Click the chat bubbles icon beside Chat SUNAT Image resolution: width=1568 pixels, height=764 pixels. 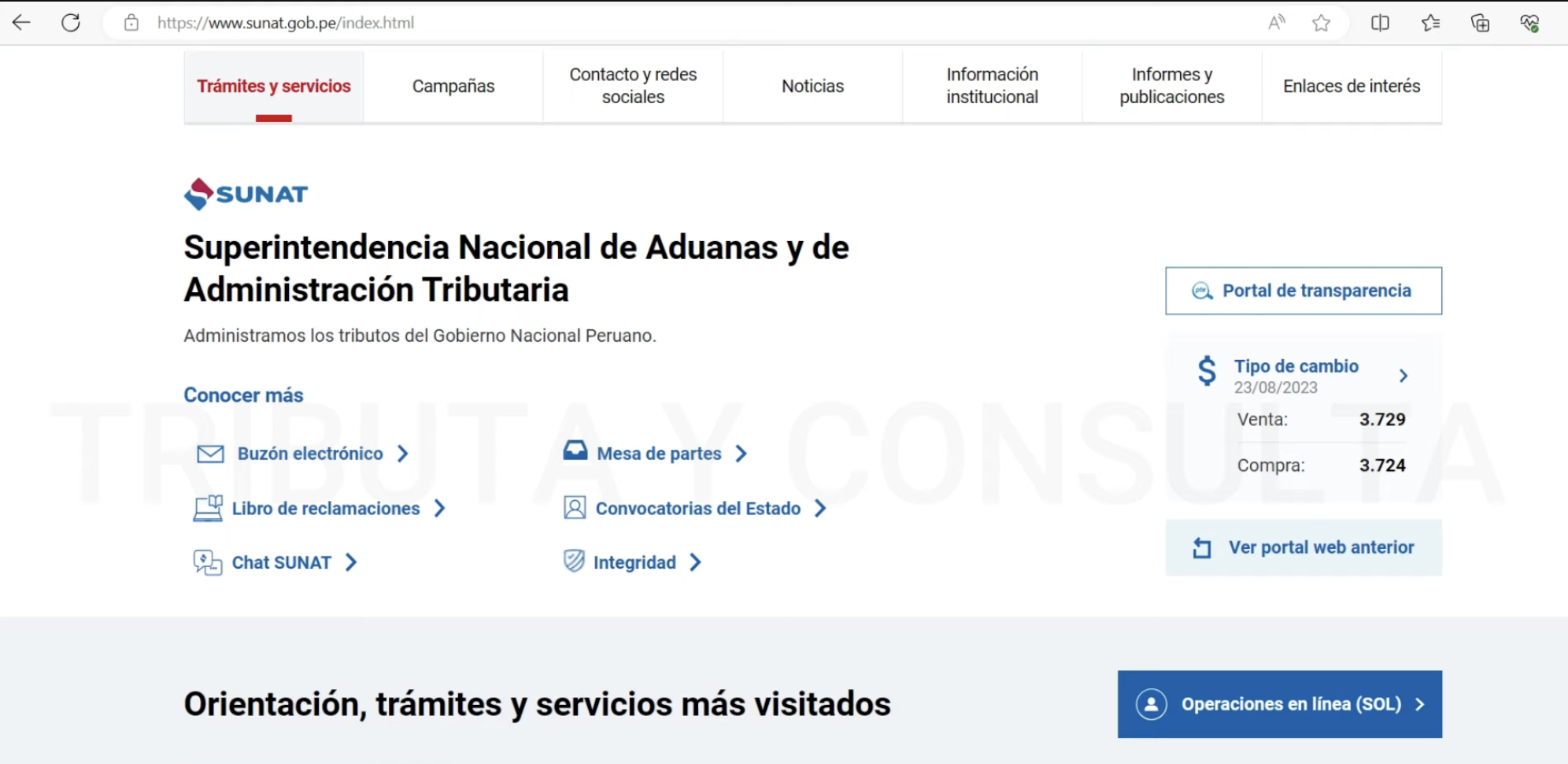point(208,562)
